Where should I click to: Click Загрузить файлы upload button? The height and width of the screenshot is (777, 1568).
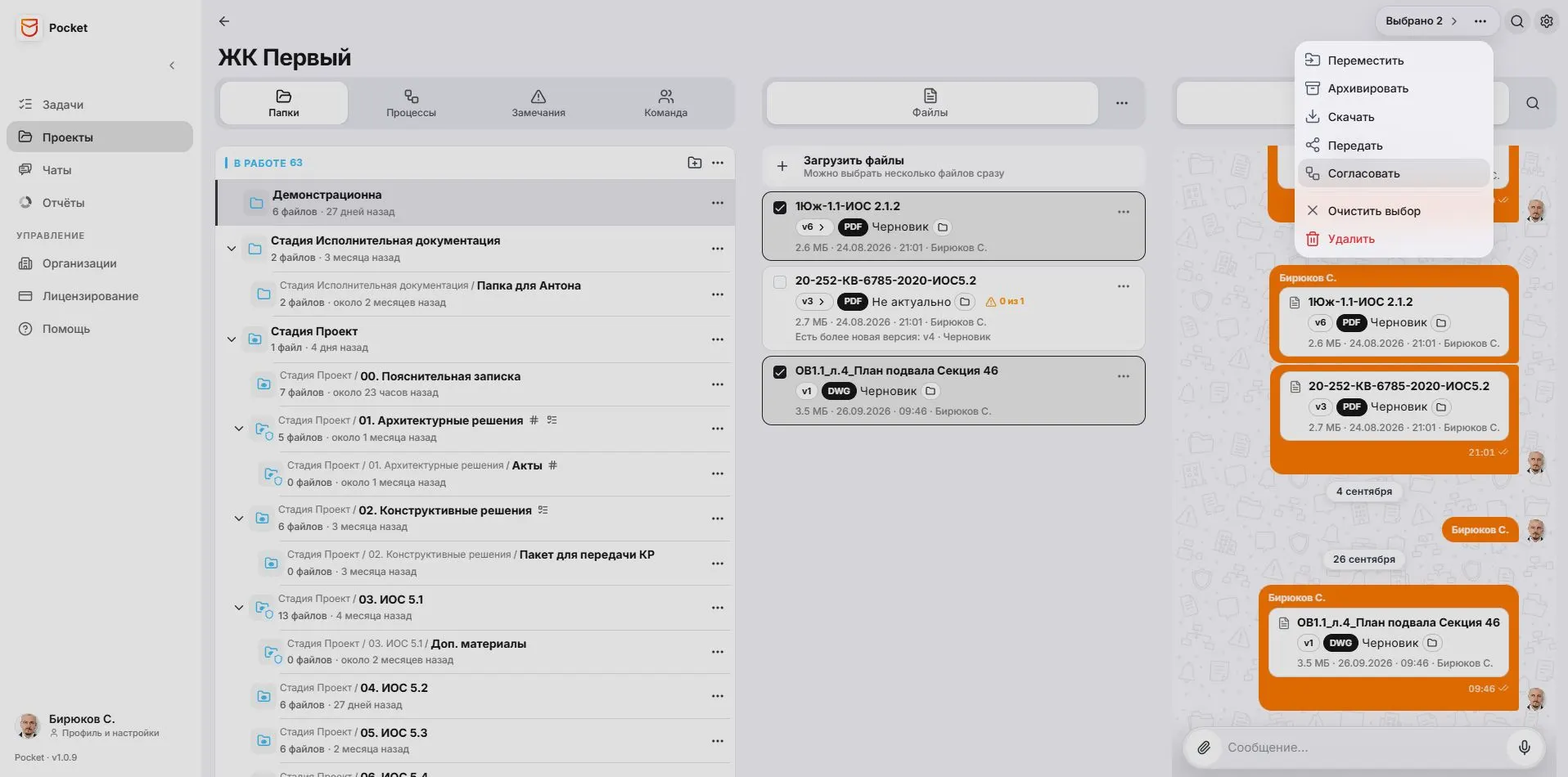click(x=953, y=166)
